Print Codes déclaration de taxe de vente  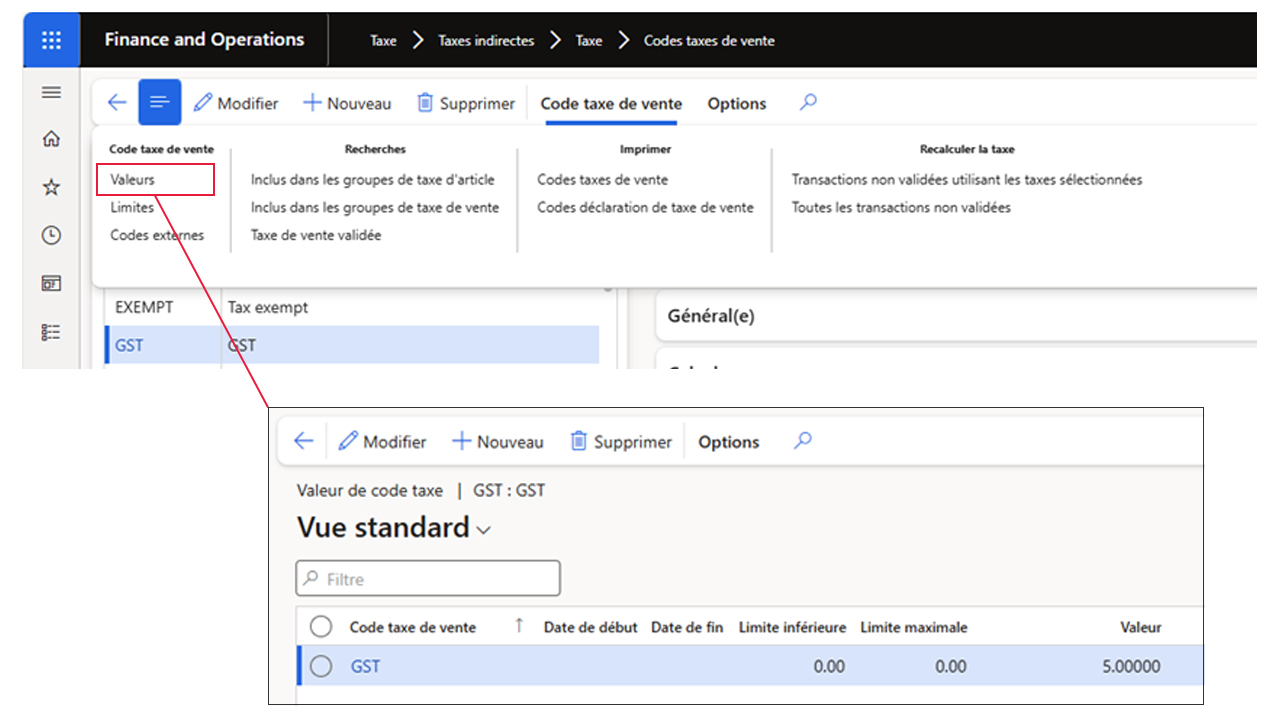tap(646, 207)
